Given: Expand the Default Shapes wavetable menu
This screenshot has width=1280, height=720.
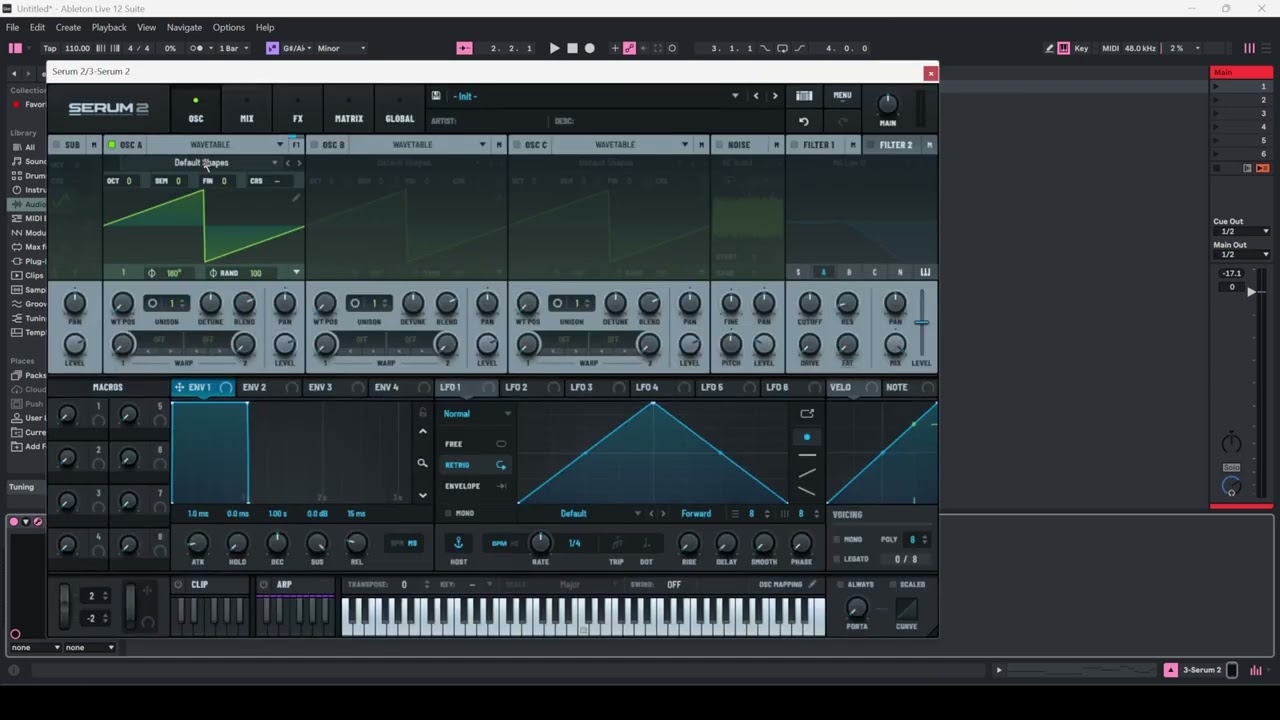Looking at the screenshot, I should click(x=274, y=163).
